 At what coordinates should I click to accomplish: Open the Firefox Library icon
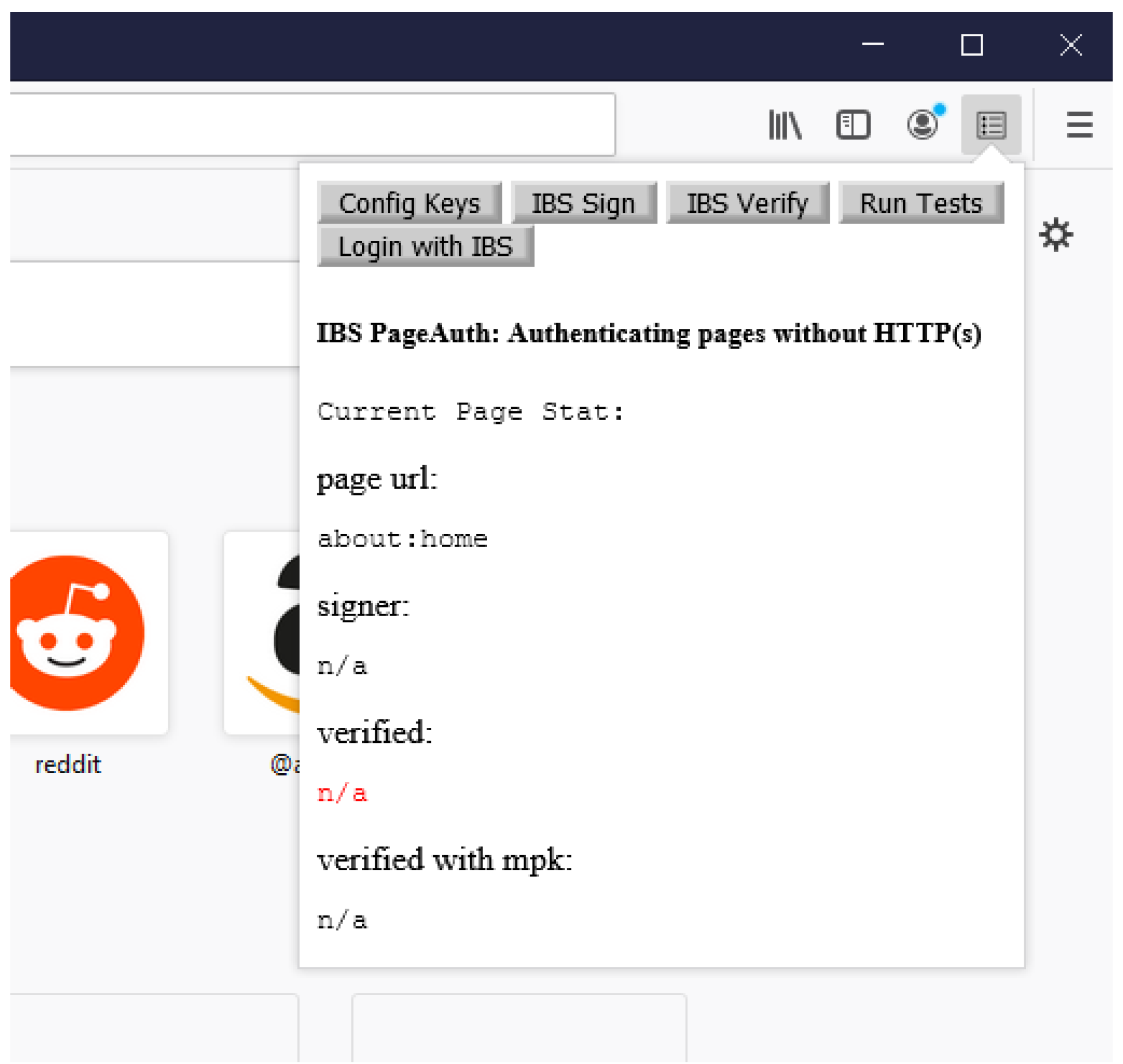coord(784,125)
